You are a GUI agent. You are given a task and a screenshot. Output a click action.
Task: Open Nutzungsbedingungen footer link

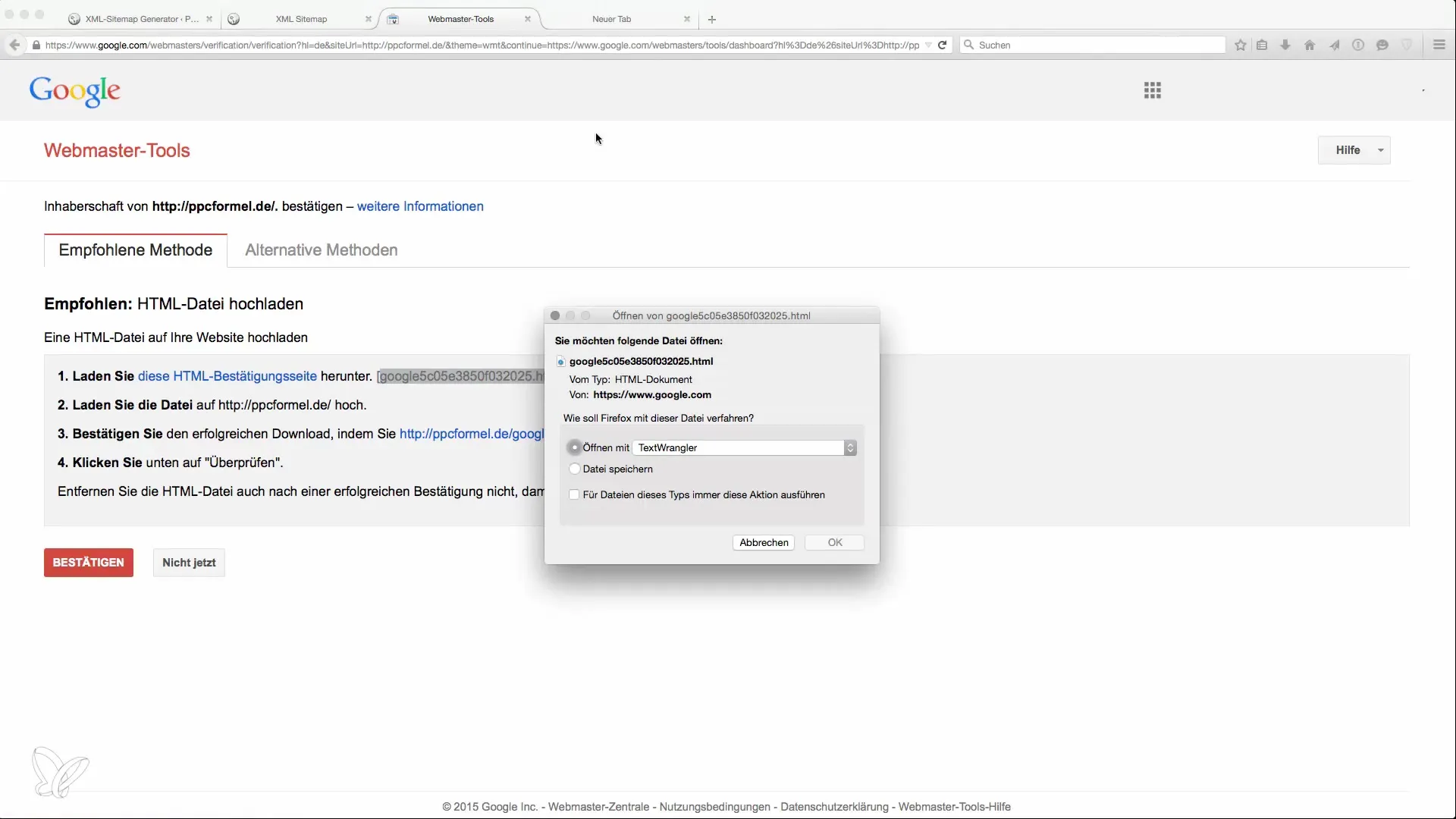click(714, 807)
